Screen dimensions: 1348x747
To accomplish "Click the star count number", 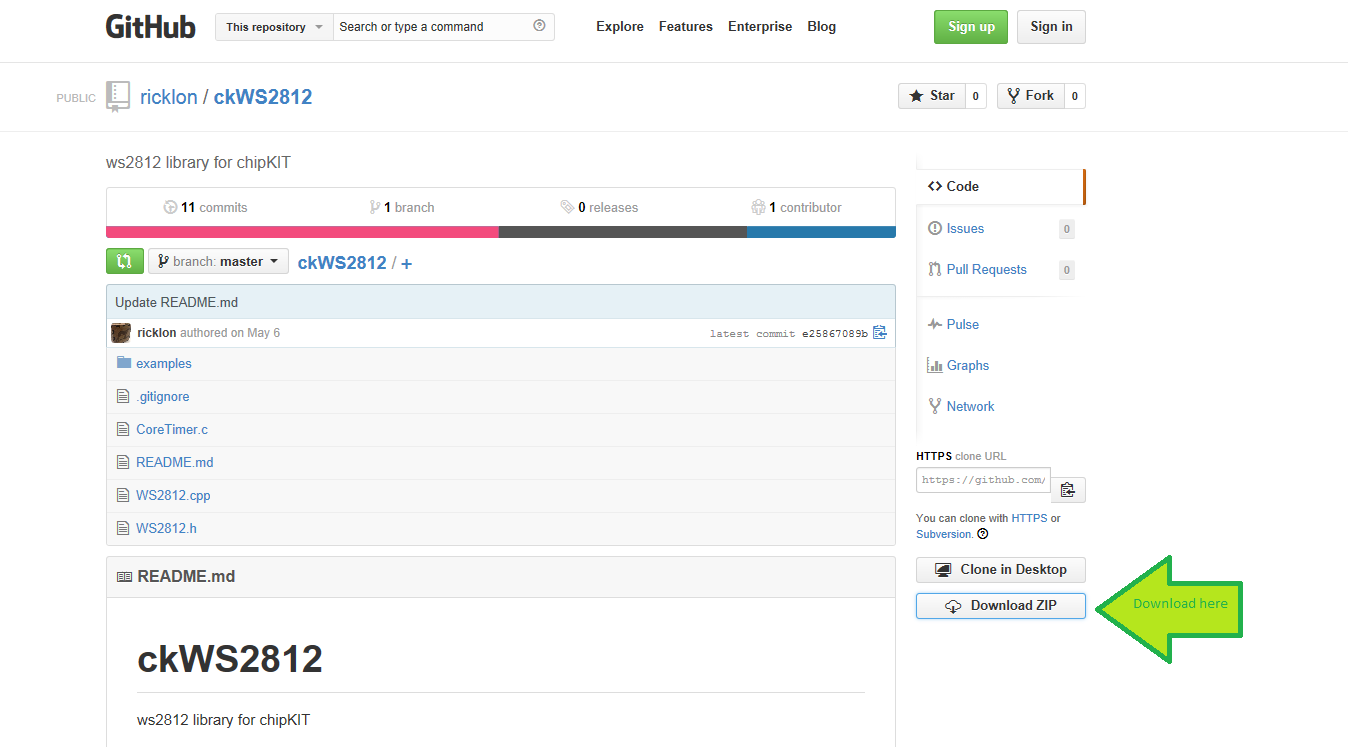I will click(976, 96).
